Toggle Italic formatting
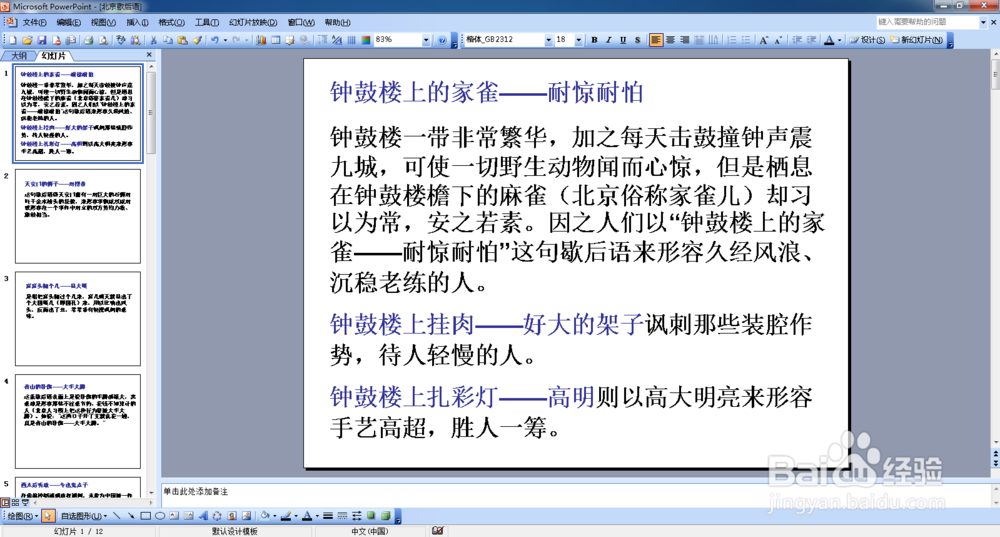 coord(608,40)
